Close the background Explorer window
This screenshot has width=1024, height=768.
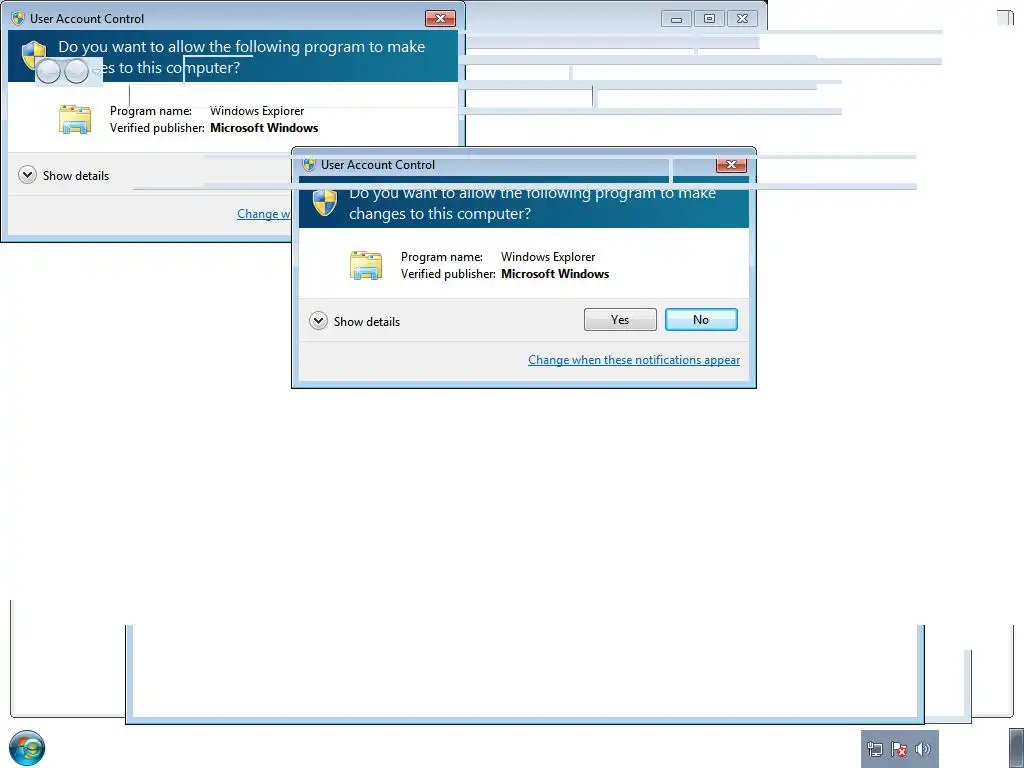click(x=743, y=19)
